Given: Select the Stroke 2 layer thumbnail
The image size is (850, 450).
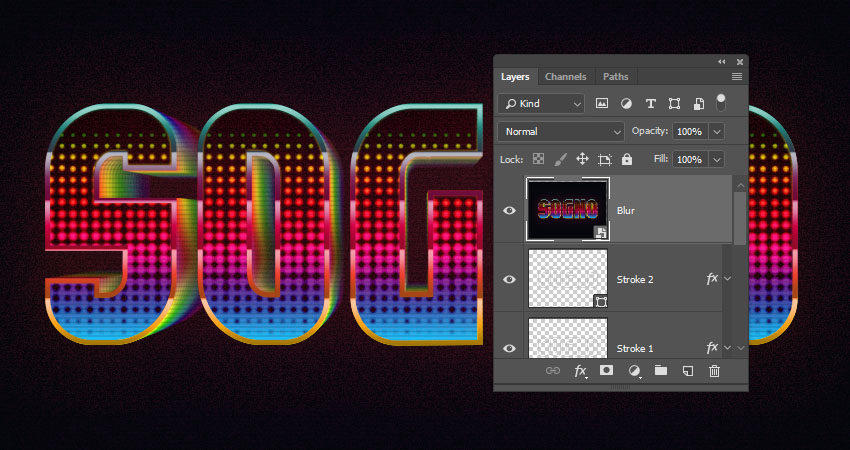Looking at the screenshot, I should pos(568,278).
